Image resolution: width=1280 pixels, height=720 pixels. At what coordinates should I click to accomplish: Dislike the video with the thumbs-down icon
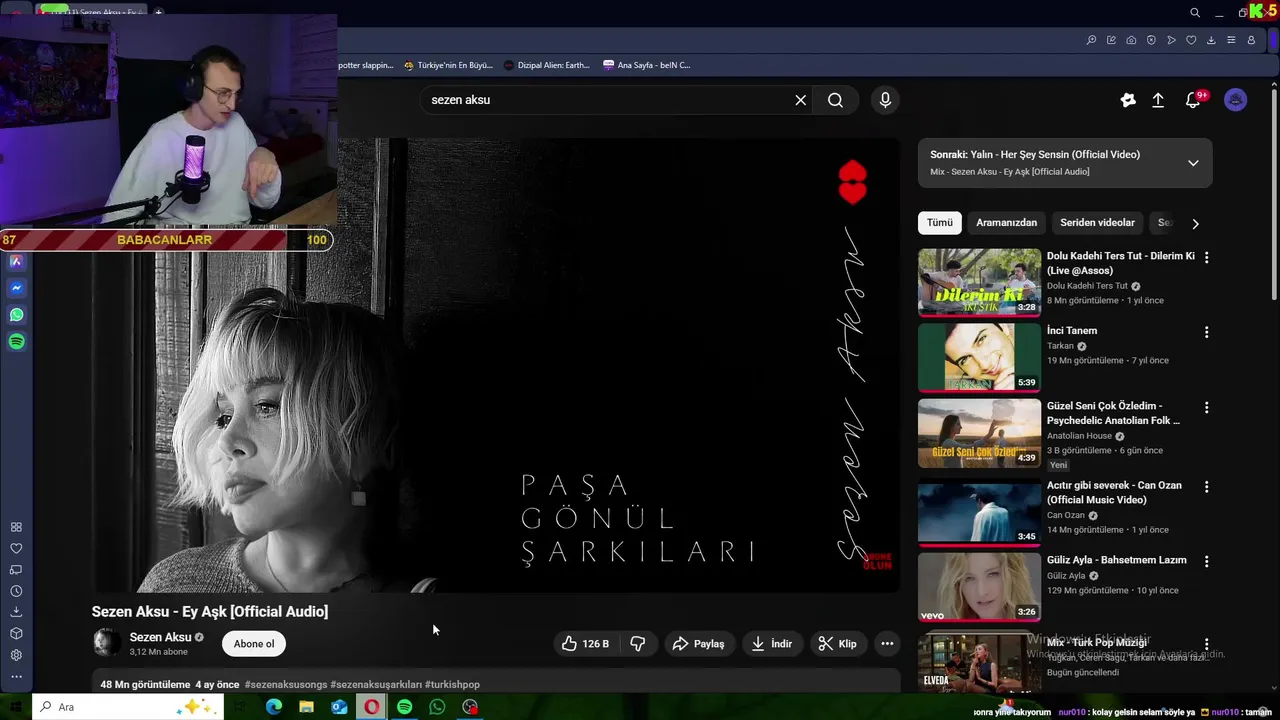637,644
